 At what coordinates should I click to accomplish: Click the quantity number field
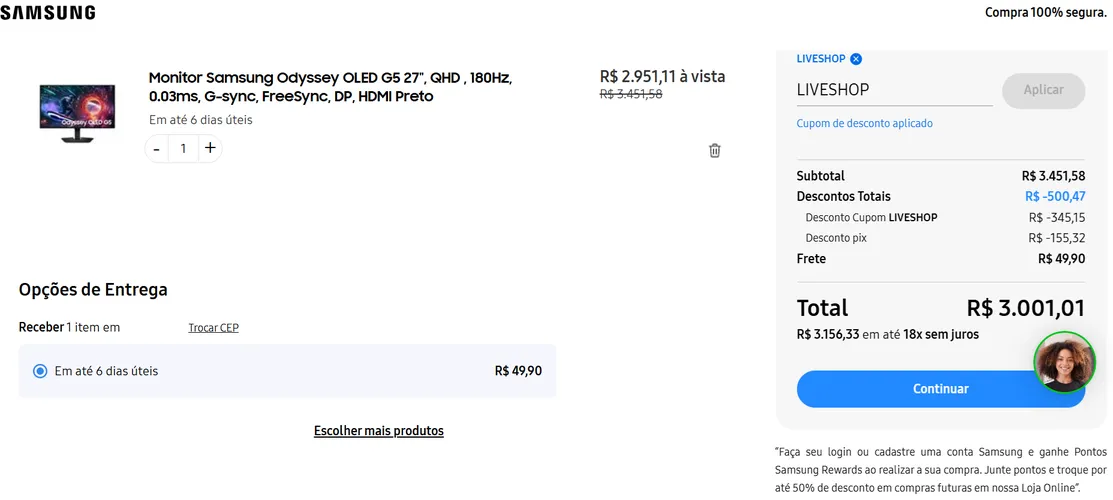tap(183, 148)
